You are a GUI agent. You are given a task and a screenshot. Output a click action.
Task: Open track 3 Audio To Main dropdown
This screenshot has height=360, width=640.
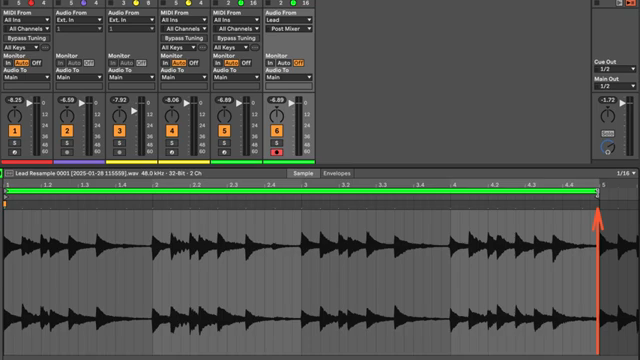point(131,77)
